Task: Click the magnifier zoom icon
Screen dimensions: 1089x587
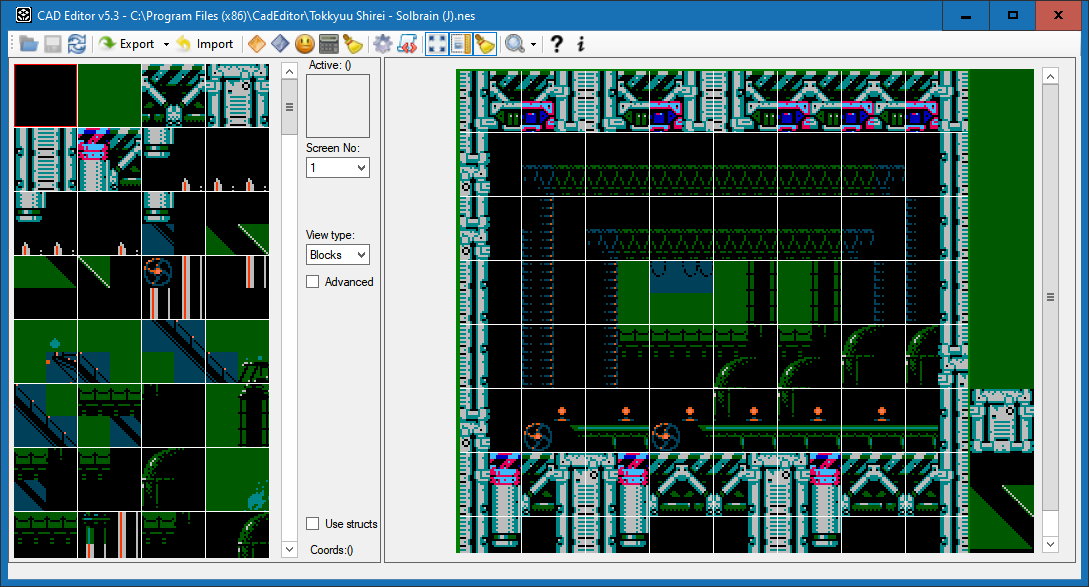Action: click(x=515, y=44)
